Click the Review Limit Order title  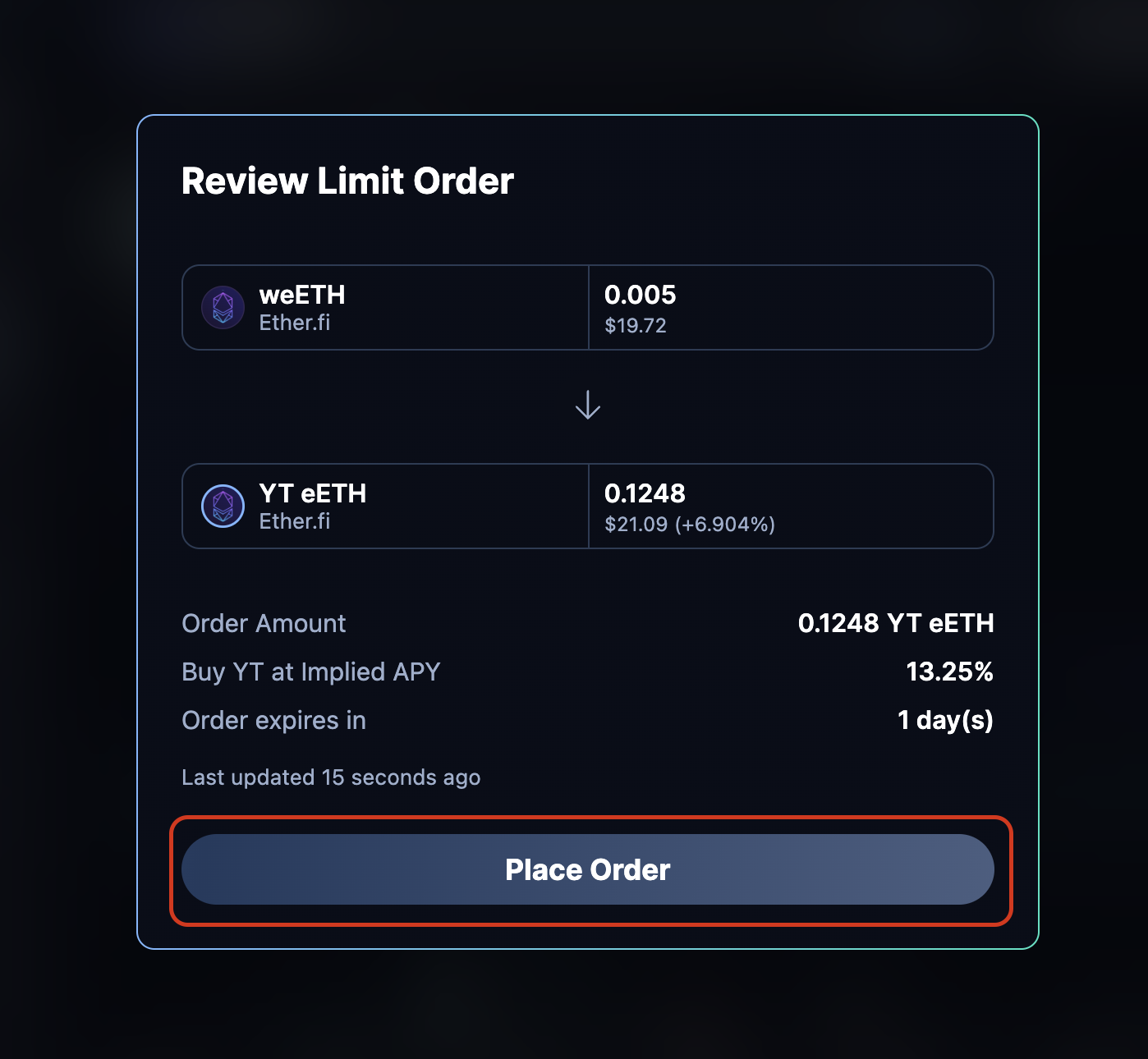(x=347, y=181)
